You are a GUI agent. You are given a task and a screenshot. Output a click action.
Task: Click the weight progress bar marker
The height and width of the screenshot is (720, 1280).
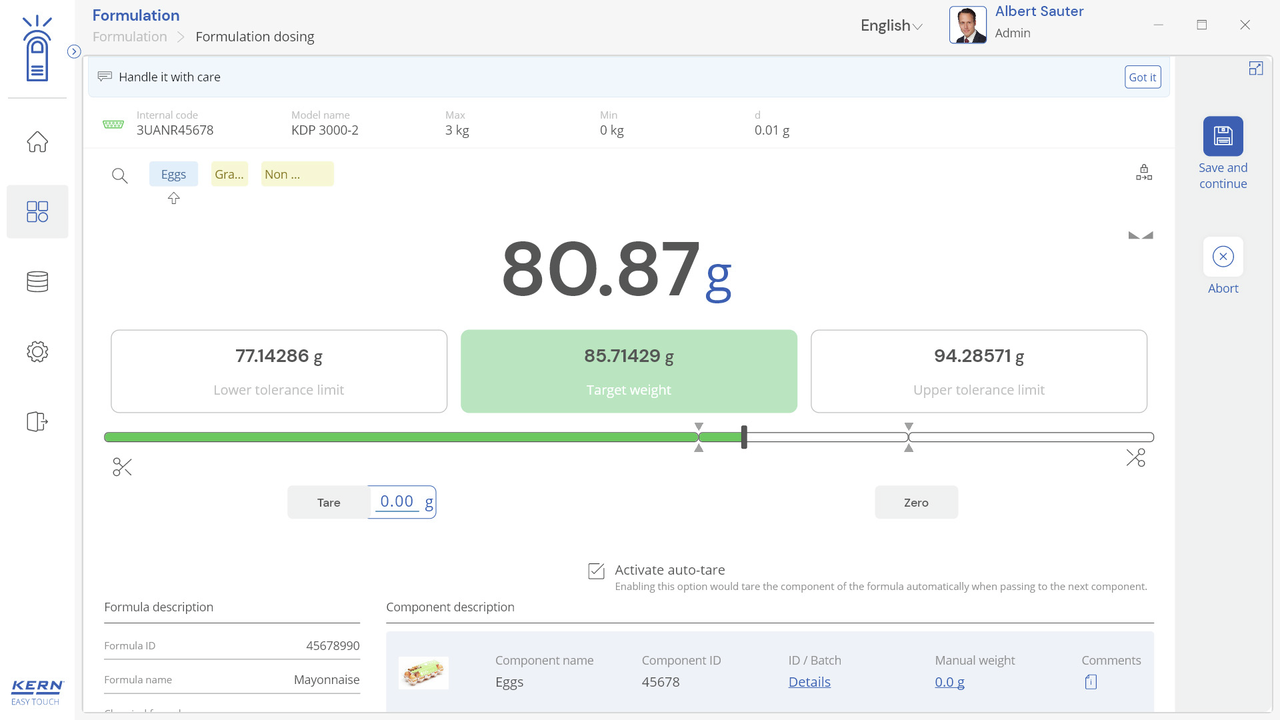coord(744,437)
